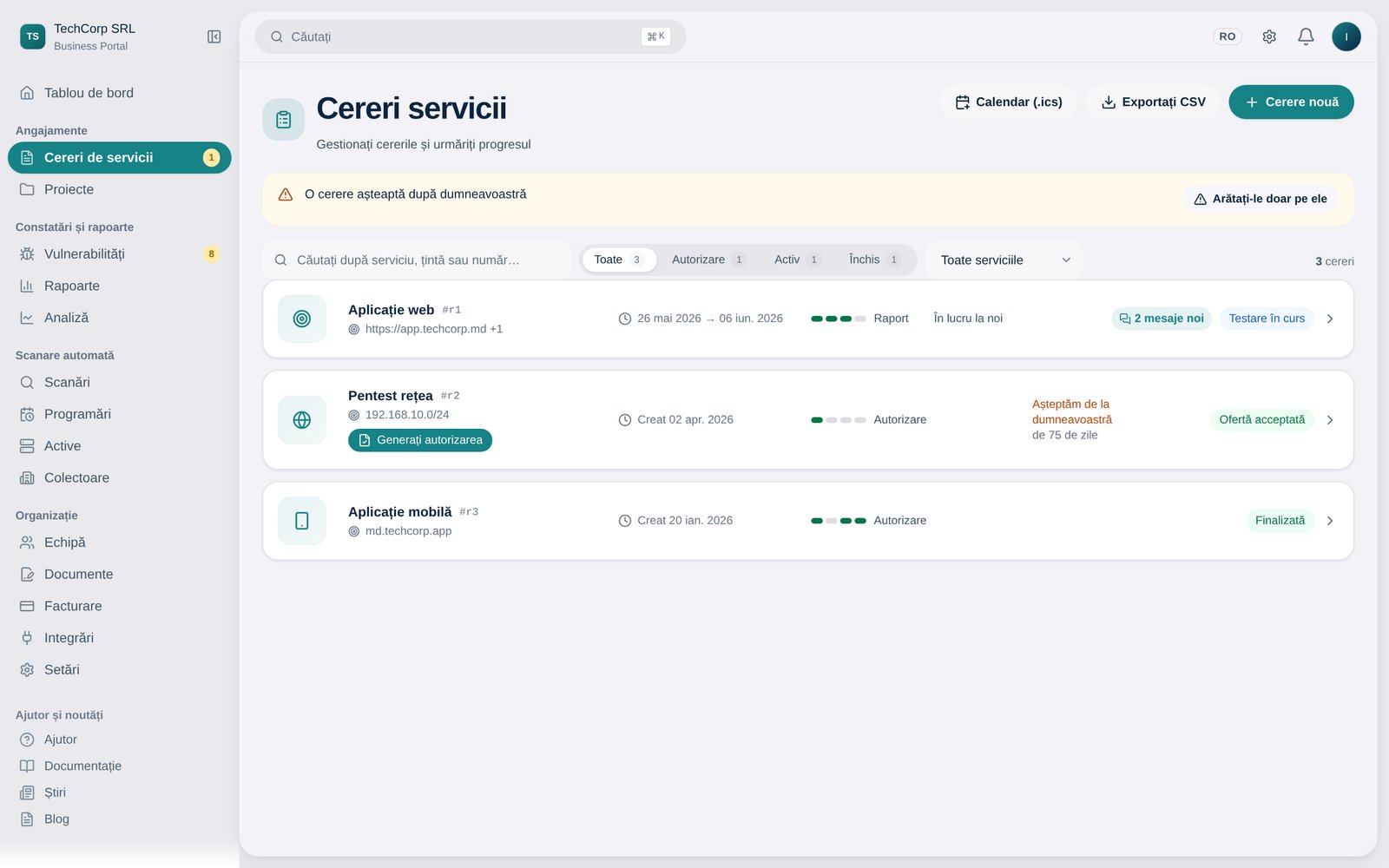
Task: Open notifications bell
Action: click(x=1306, y=36)
